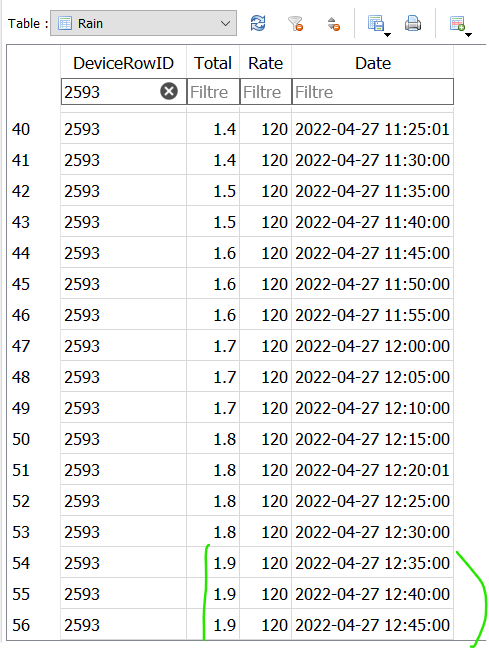Image resolution: width=489 pixels, height=649 pixels.
Task: Click date cell 2022-04-27 12:40:00
Action: (373, 594)
